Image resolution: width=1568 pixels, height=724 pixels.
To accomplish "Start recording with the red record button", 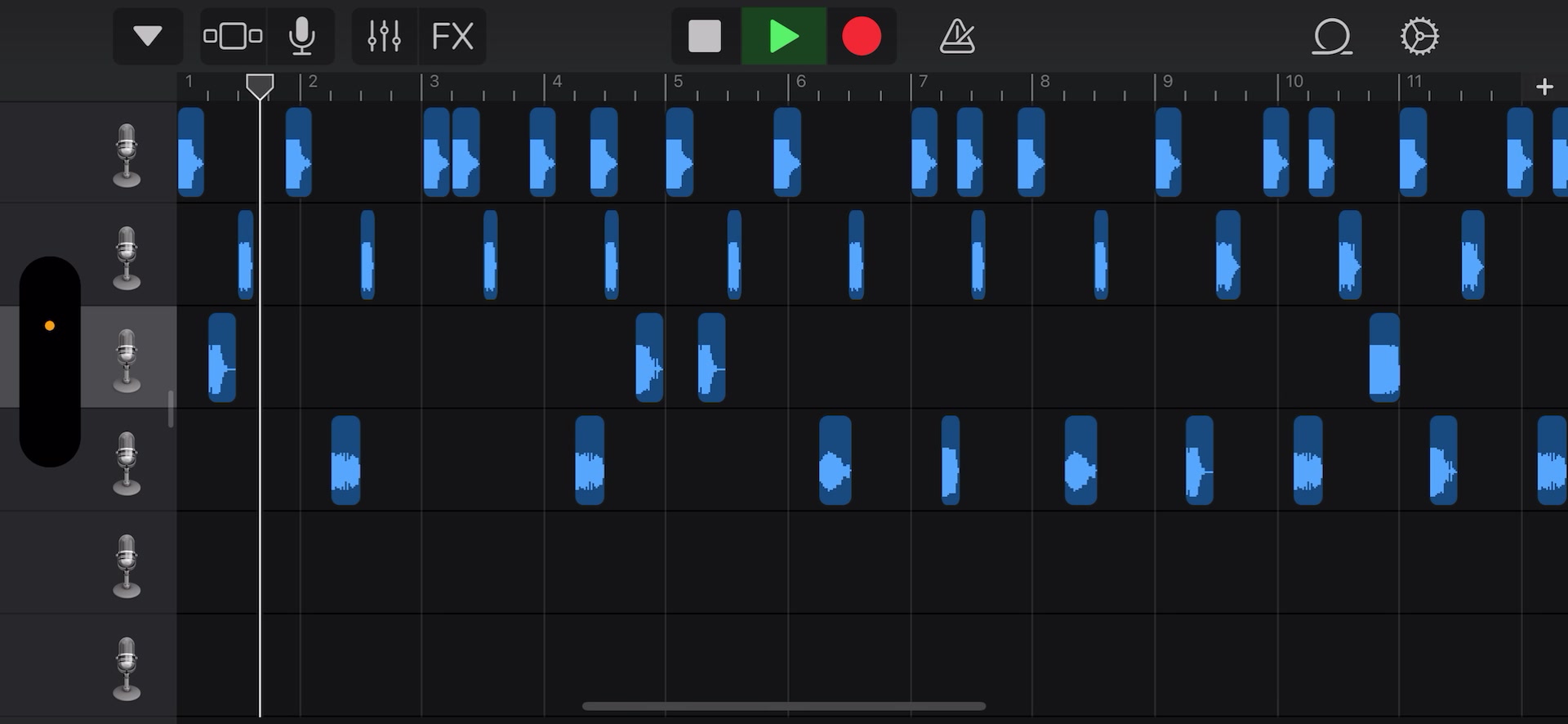I will 862,36.
